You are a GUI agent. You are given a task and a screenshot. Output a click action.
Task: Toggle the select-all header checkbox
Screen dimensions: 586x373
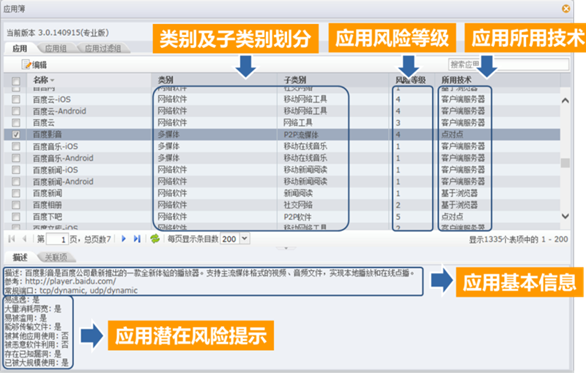16,81
